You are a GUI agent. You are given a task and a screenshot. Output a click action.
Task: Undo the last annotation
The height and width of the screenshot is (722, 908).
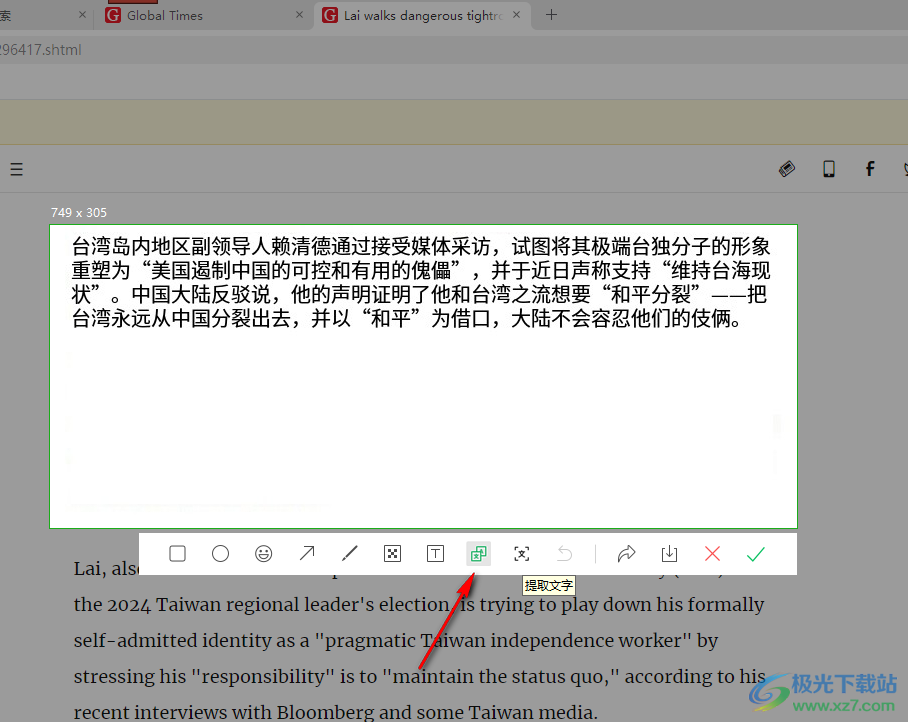pyautogui.click(x=564, y=553)
